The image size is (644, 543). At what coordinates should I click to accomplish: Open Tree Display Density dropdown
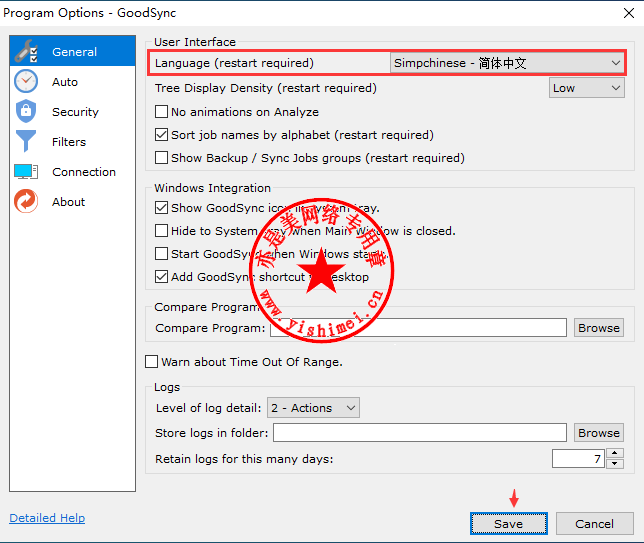point(586,88)
